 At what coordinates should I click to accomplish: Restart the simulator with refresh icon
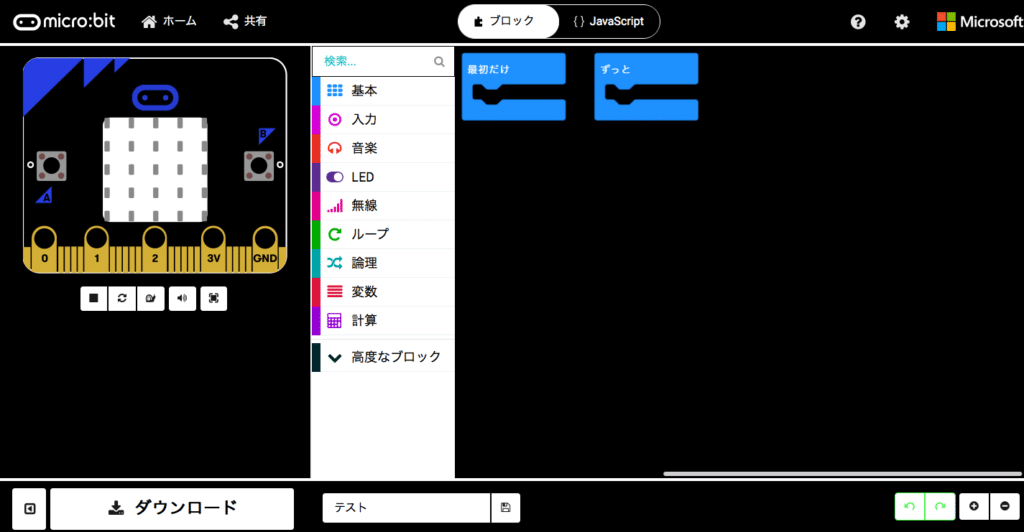click(122, 298)
